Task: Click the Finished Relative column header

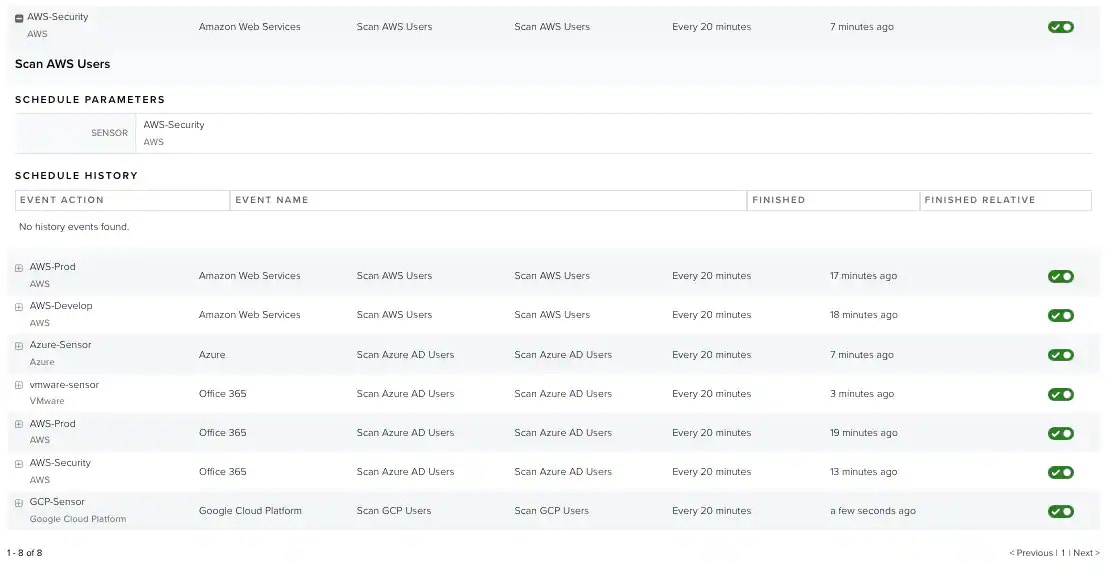Action: coord(1006,200)
